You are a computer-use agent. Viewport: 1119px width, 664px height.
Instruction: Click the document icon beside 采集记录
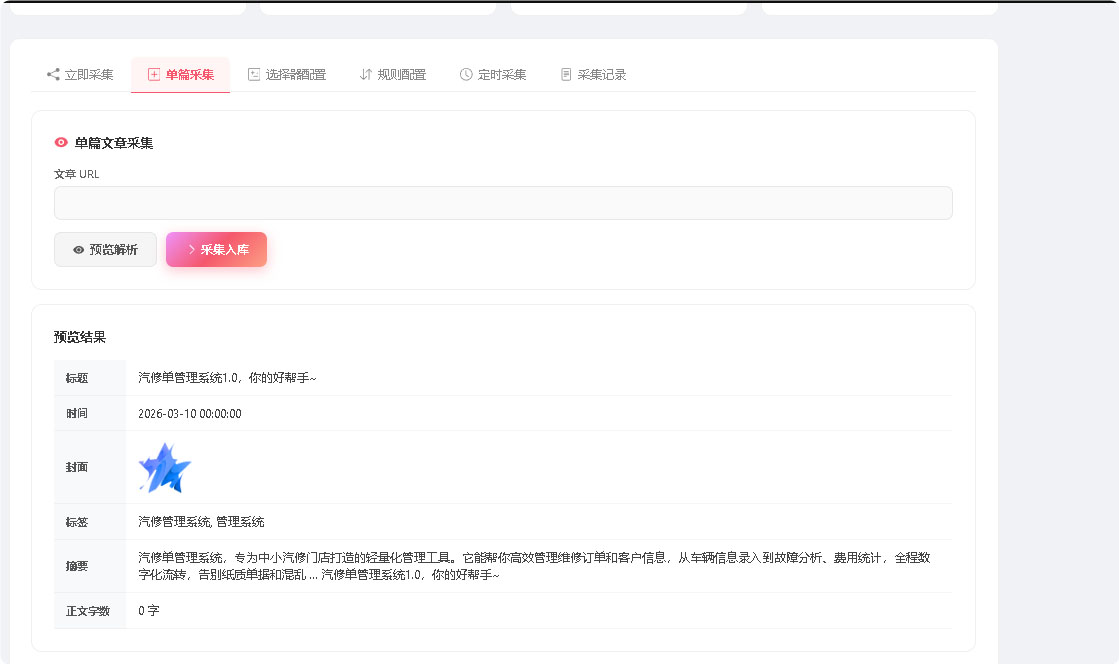[566, 74]
